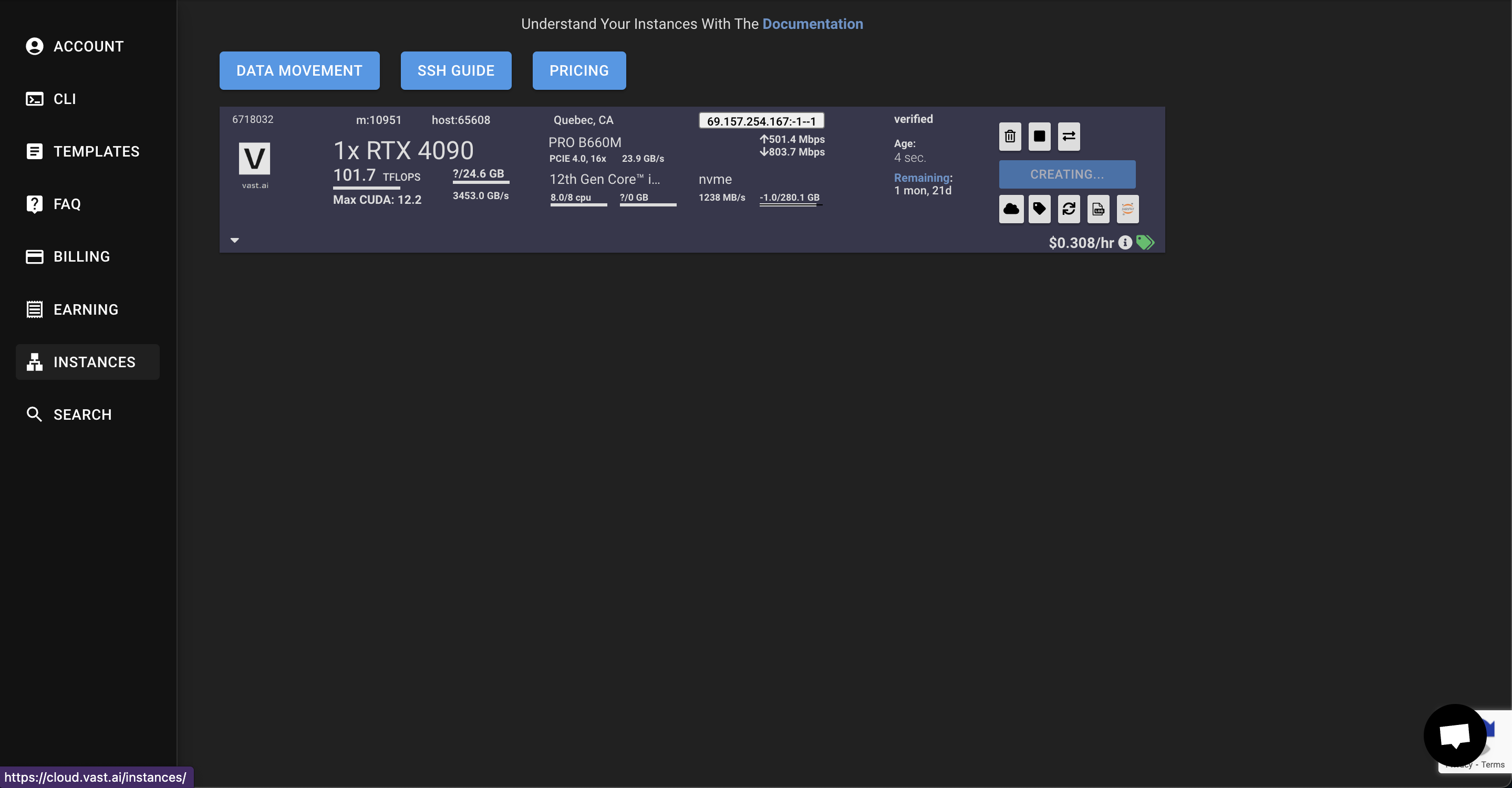Open cloud sync via cloud icon

click(1011, 209)
